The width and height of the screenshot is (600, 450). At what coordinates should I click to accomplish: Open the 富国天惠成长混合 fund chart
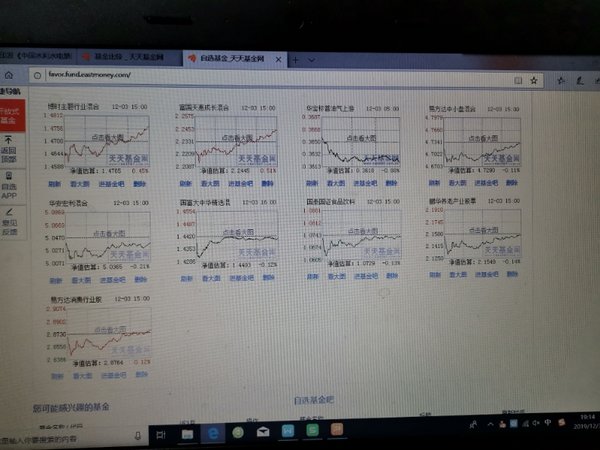click(x=236, y=142)
